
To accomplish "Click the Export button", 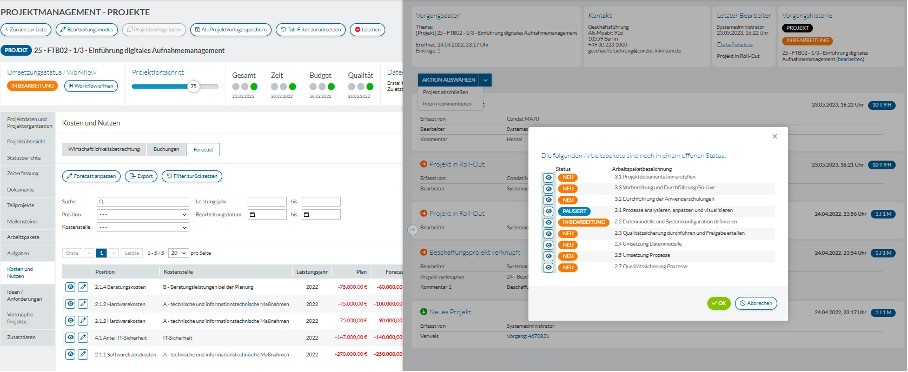I will click(141, 176).
